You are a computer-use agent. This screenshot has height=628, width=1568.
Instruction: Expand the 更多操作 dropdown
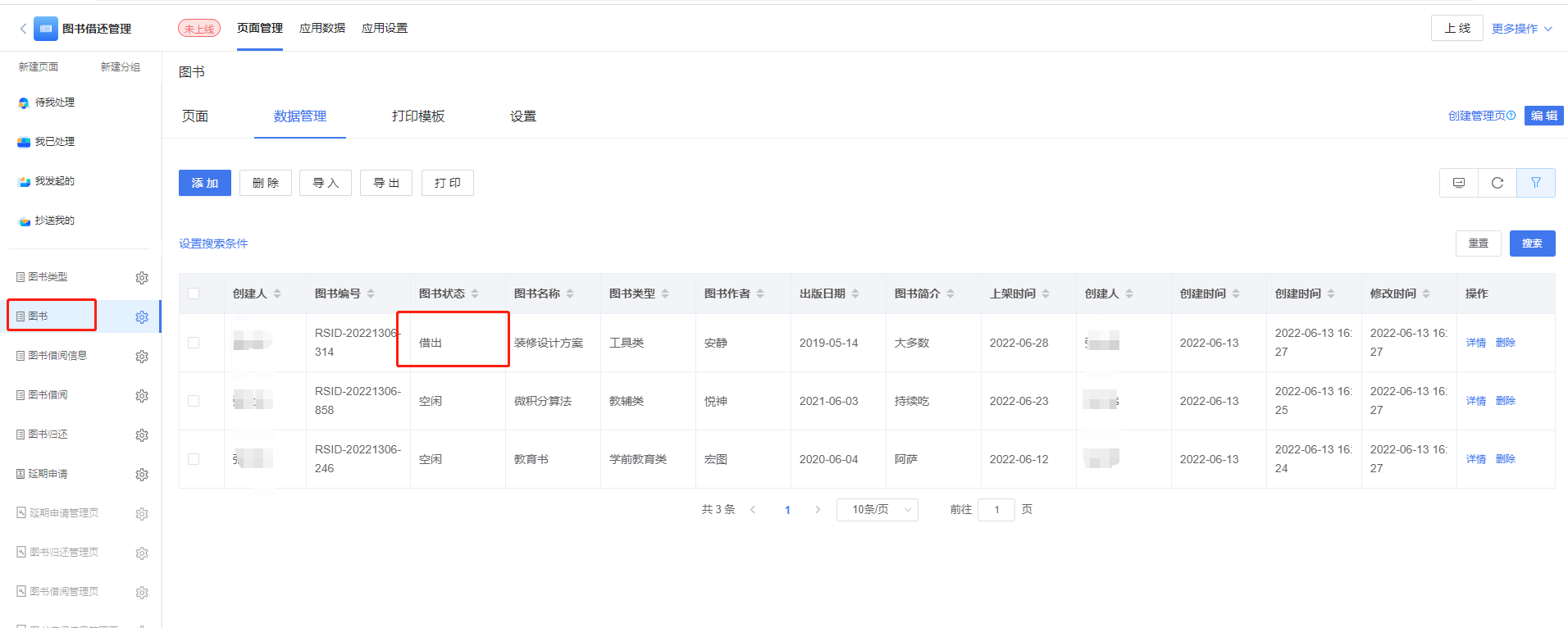[x=1522, y=29]
